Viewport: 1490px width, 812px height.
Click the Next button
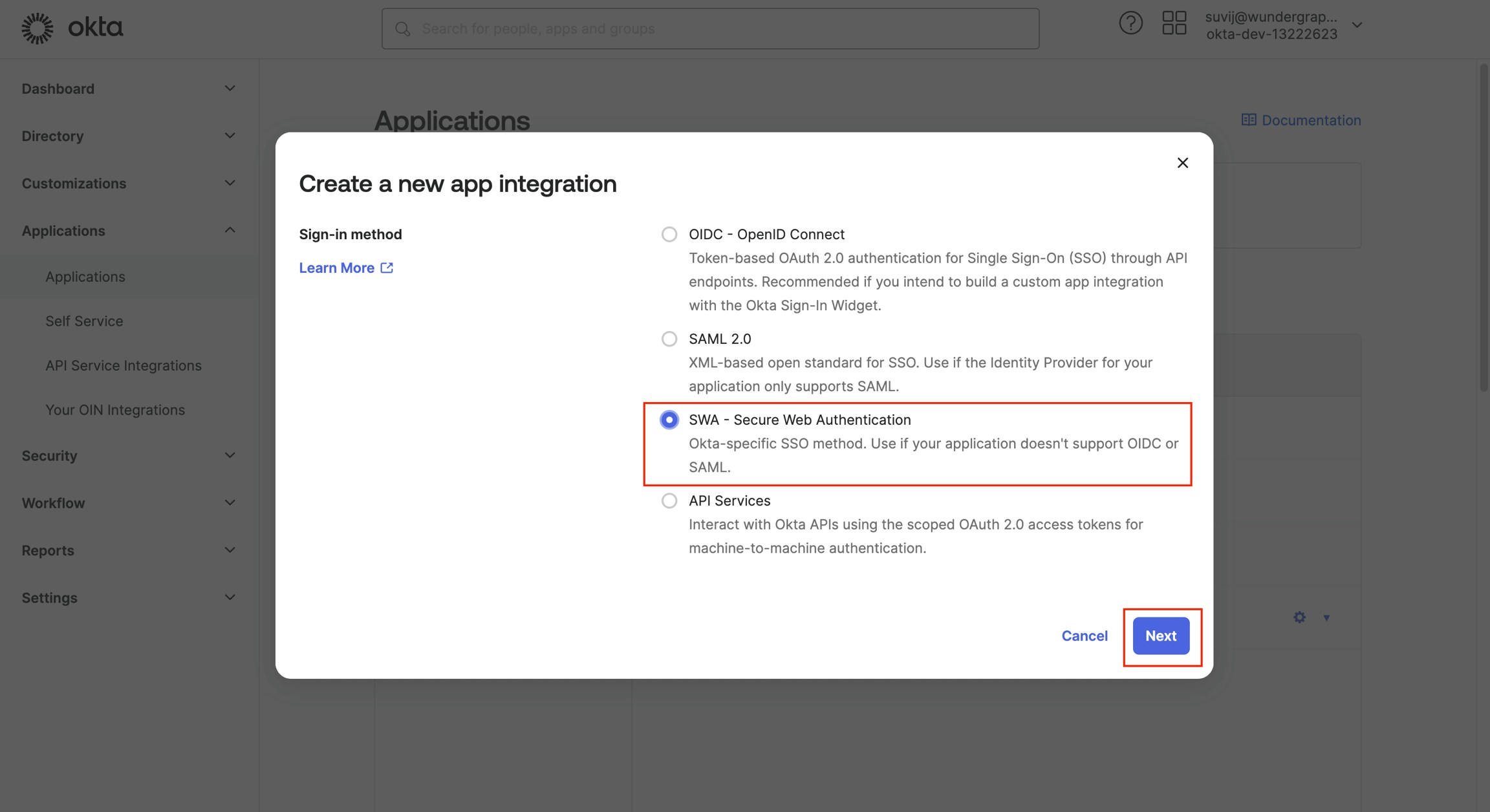pyautogui.click(x=1161, y=636)
